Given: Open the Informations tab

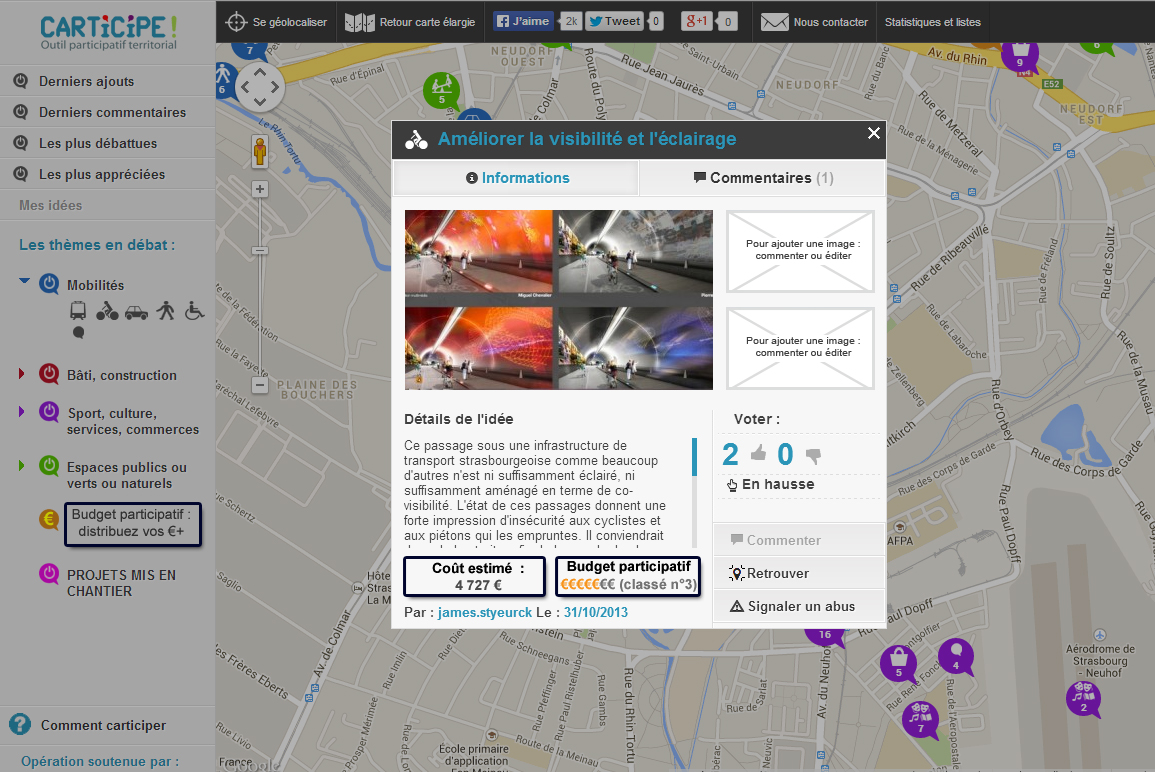Looking at the screenshot, I should (x=516, y=178).
